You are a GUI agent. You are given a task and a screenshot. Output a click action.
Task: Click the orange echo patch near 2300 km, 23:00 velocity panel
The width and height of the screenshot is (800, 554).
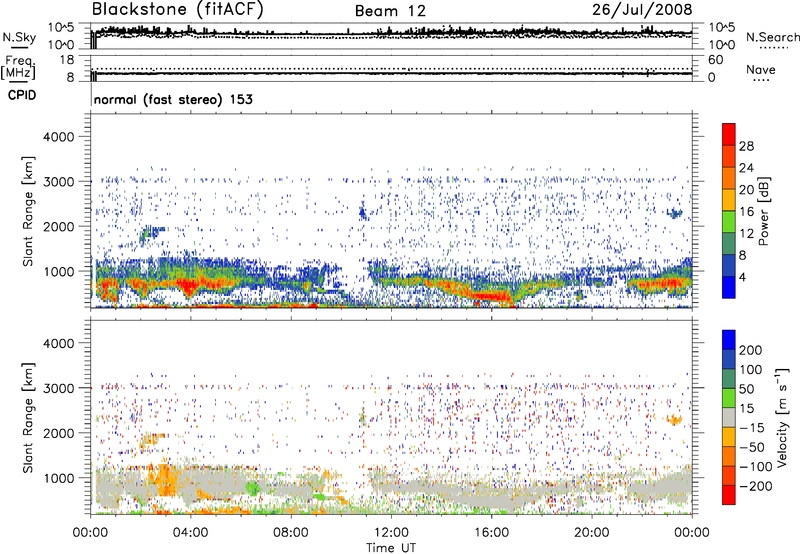pyautogui.click(x=674, y=420)
